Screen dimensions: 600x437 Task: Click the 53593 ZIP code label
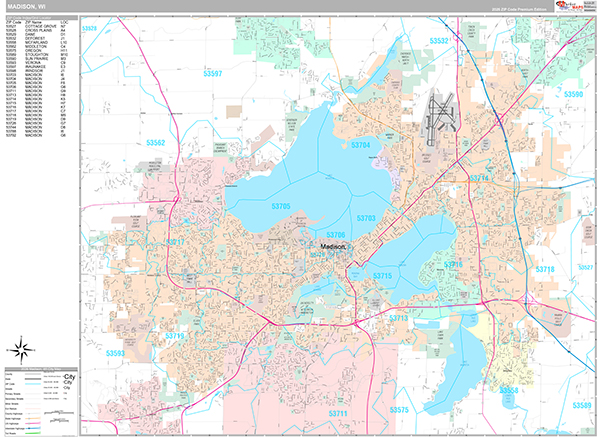(x=116, y=353)
